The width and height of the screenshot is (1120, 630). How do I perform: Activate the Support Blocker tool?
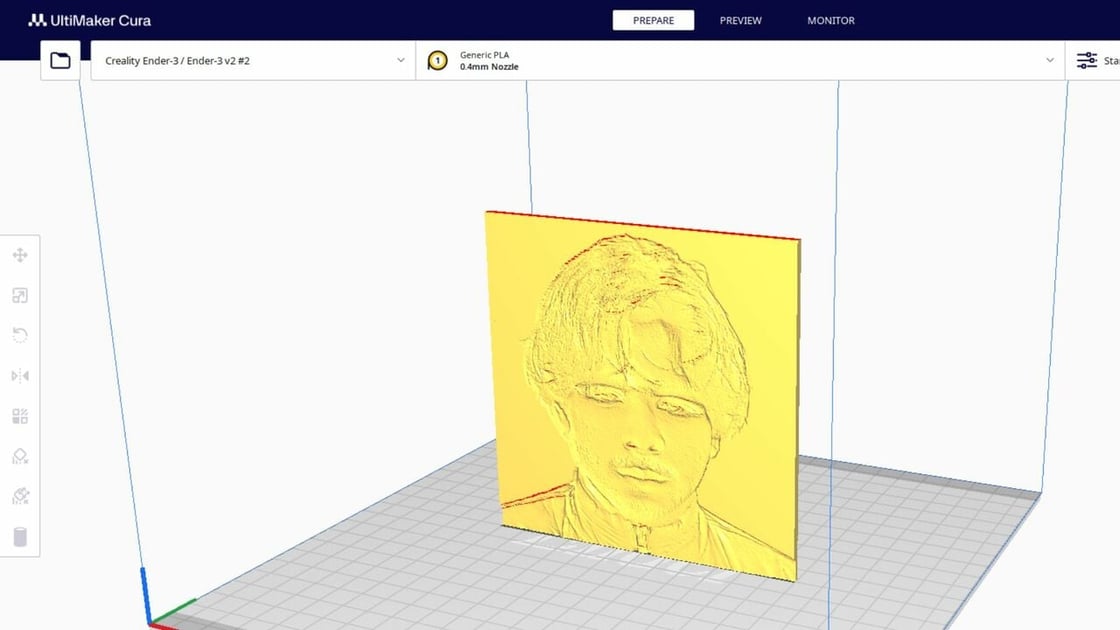tap(20, 457)
